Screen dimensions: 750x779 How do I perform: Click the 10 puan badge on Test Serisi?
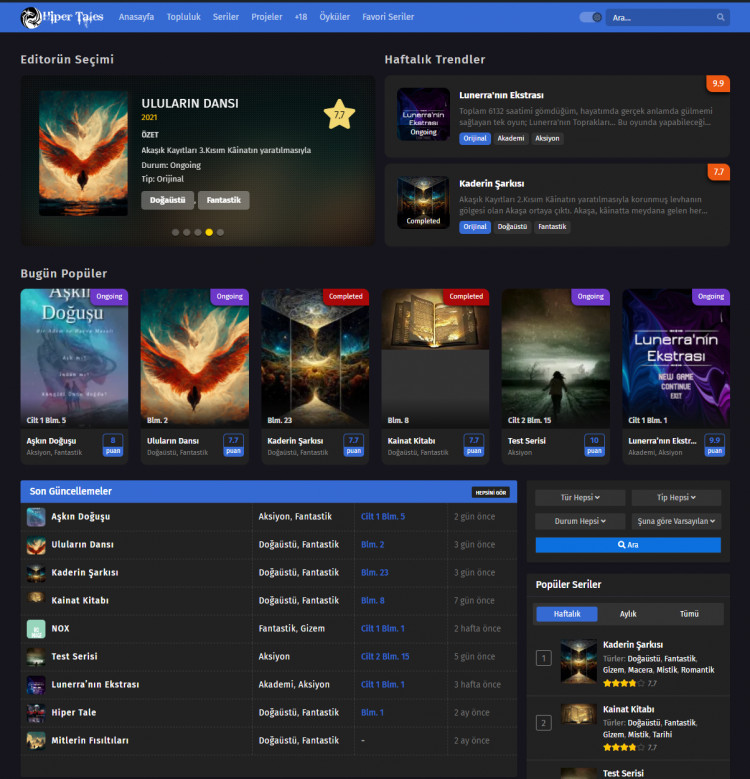(594, 445)
